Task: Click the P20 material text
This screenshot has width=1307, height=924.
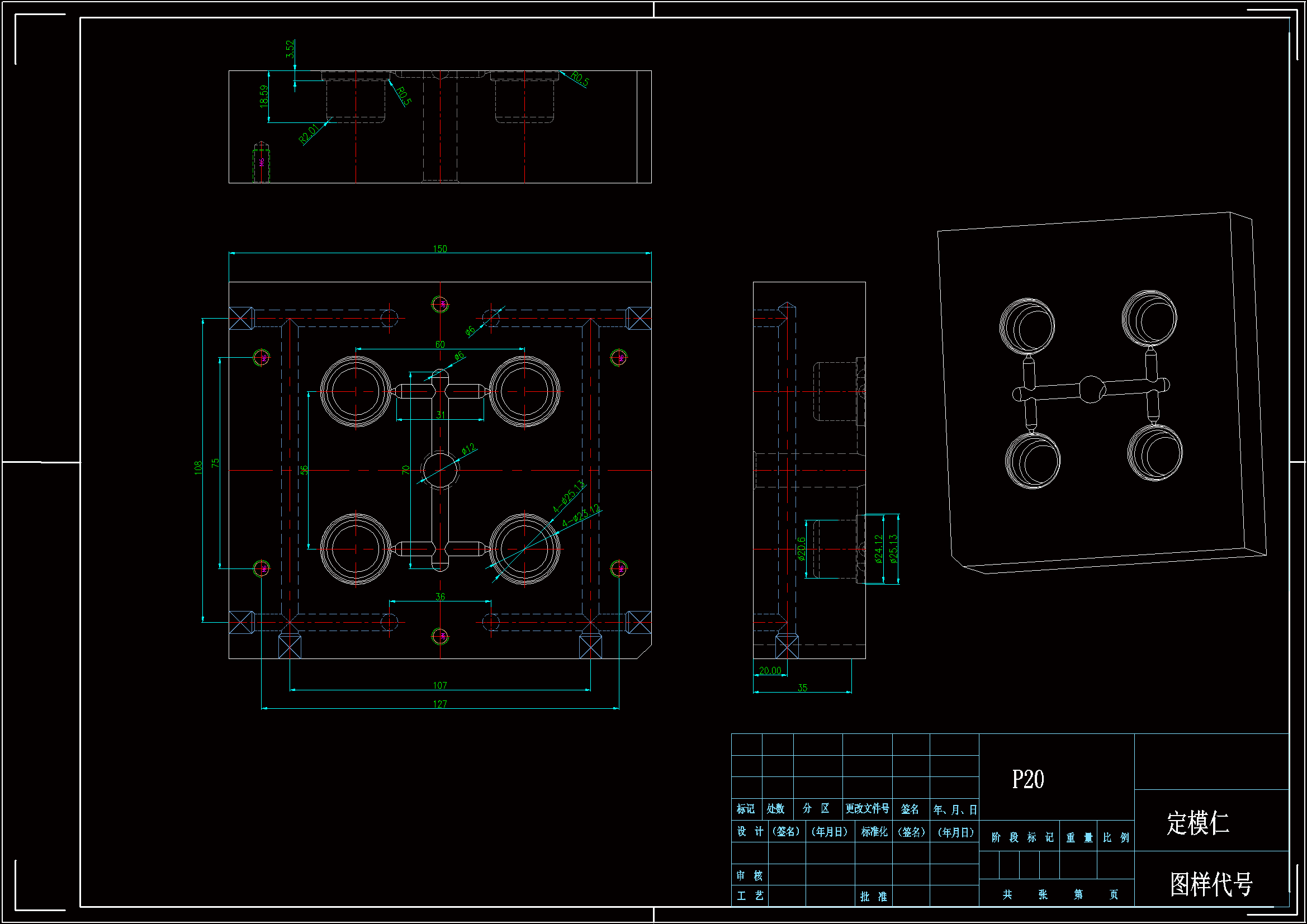Action: (1027, 779)
